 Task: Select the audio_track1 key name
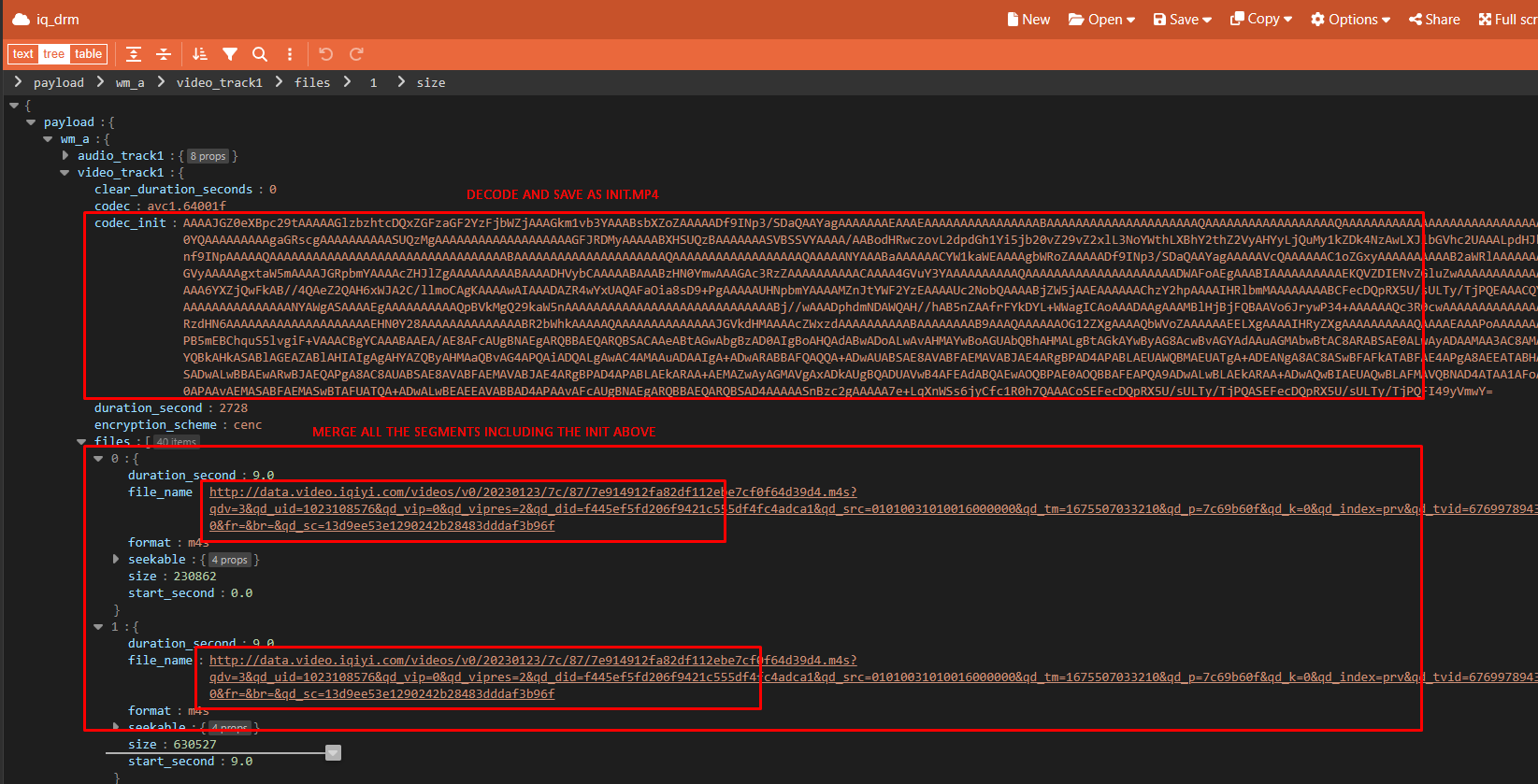point(121,156)
